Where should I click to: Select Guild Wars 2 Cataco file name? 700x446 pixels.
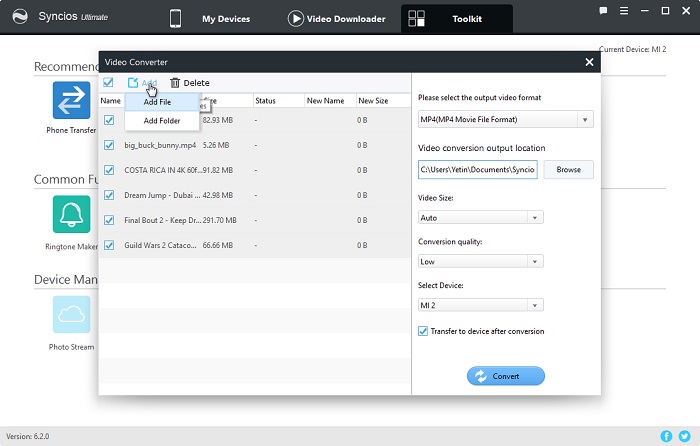click(160, 245)
